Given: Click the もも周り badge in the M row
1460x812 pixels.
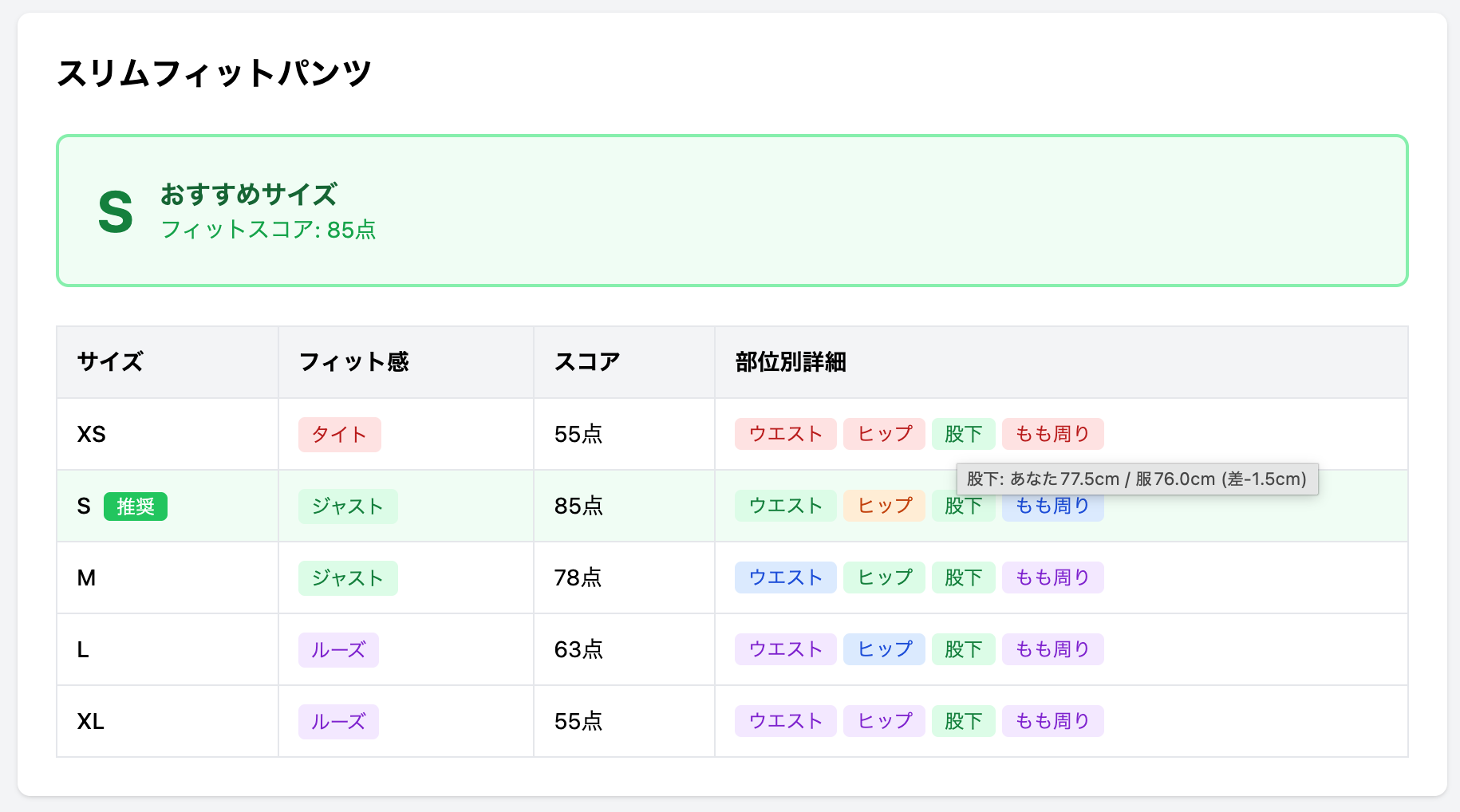Looking at the screenshot, I should pyautogui.click(x=1052, y=577).
